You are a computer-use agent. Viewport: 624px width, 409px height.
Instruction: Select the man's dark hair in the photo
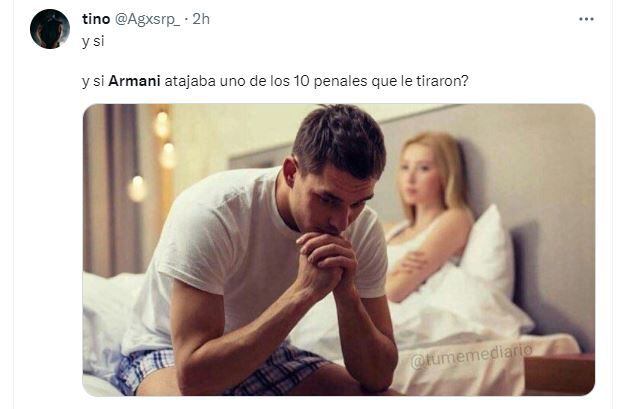[341, 139]
